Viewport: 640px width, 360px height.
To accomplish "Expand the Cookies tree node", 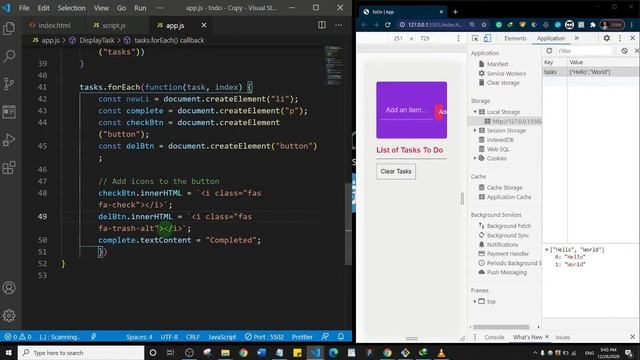I will [475, 158].
